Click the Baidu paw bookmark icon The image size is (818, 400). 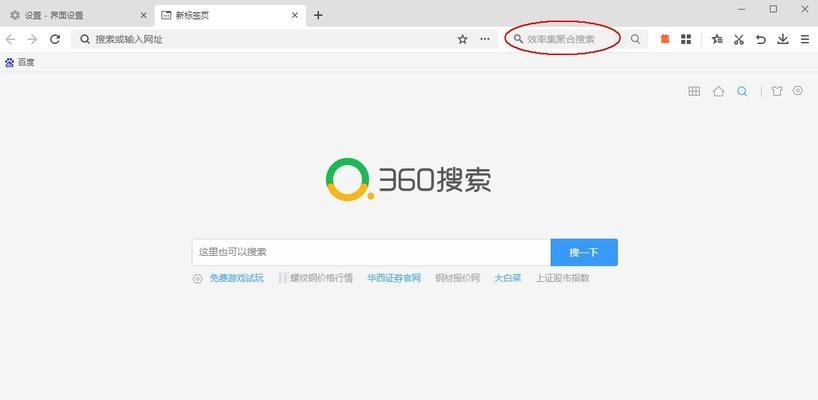point(9,63)
